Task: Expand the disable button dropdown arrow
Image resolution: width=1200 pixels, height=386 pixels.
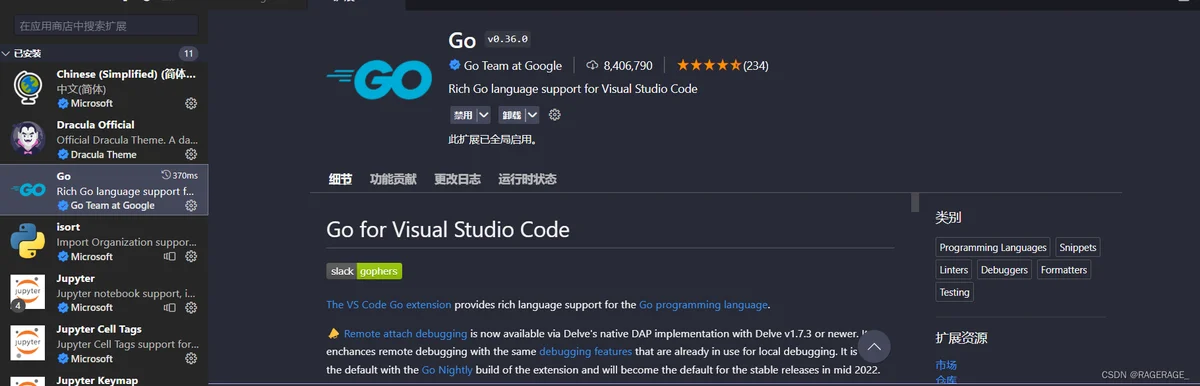Action: coord(483,115)
